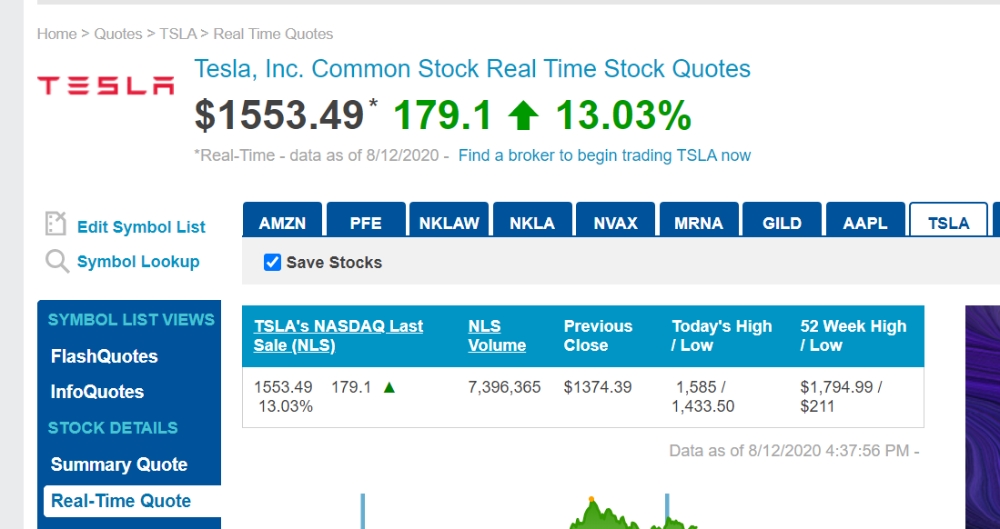Go to Summary Quote view

(119, 465)
